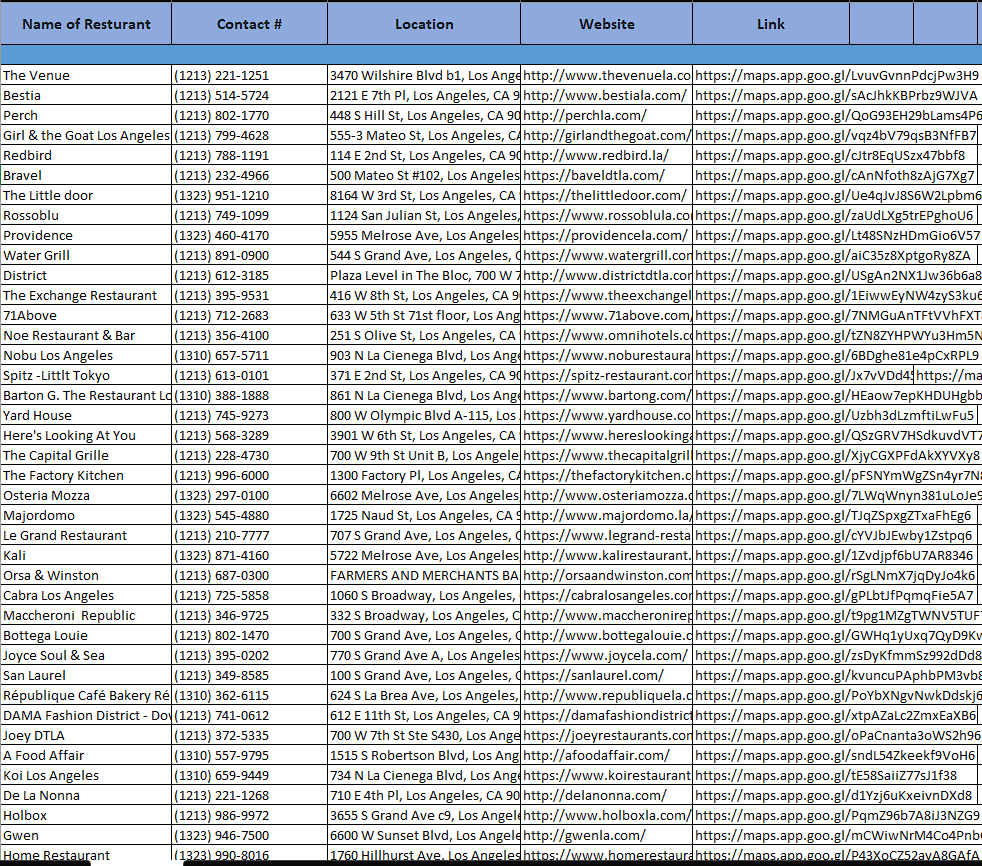Select the "Bottega Louie" name cell

86,636
